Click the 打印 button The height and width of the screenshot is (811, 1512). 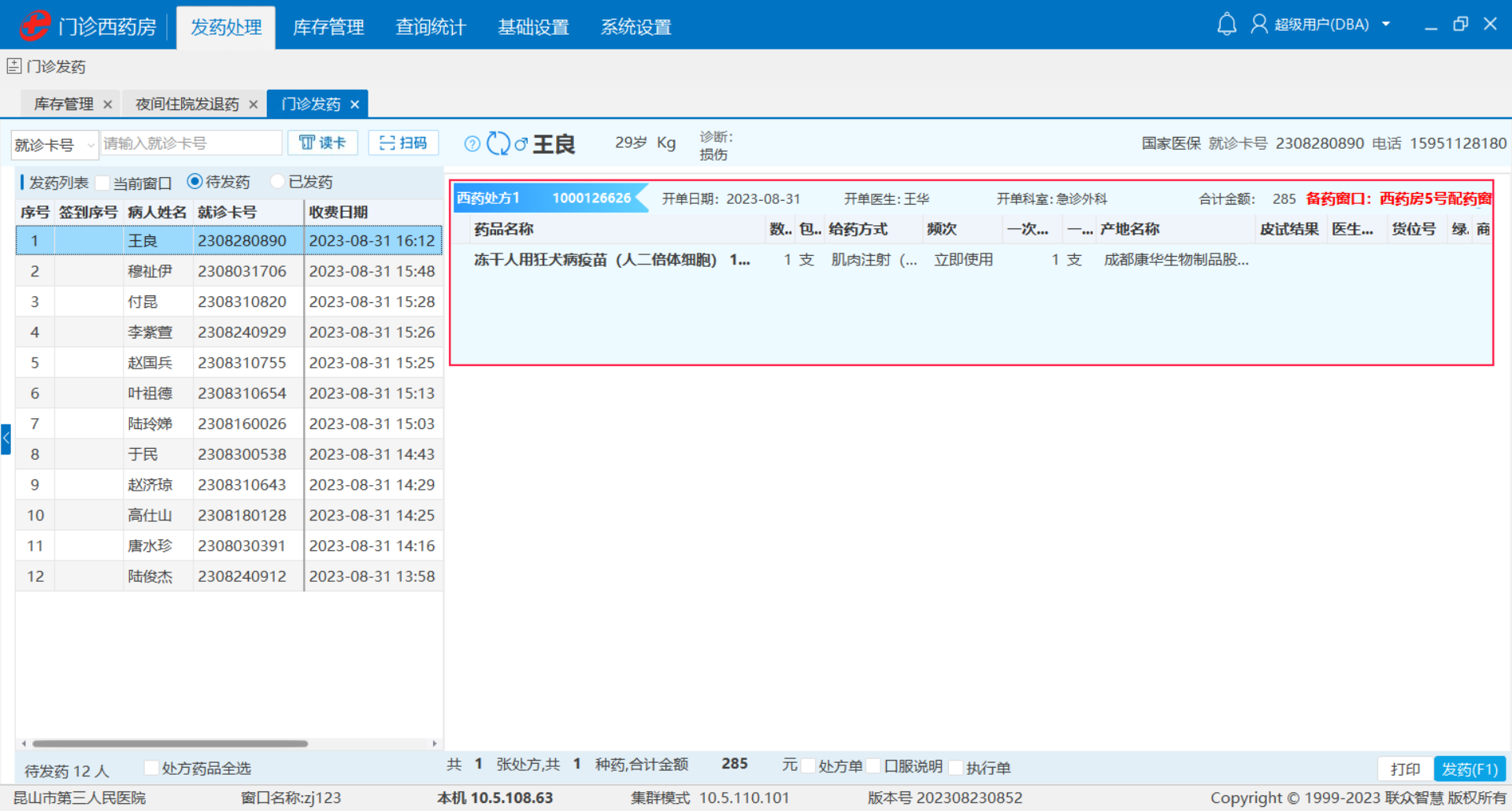pyautogui.click(x=1405, y=768)
